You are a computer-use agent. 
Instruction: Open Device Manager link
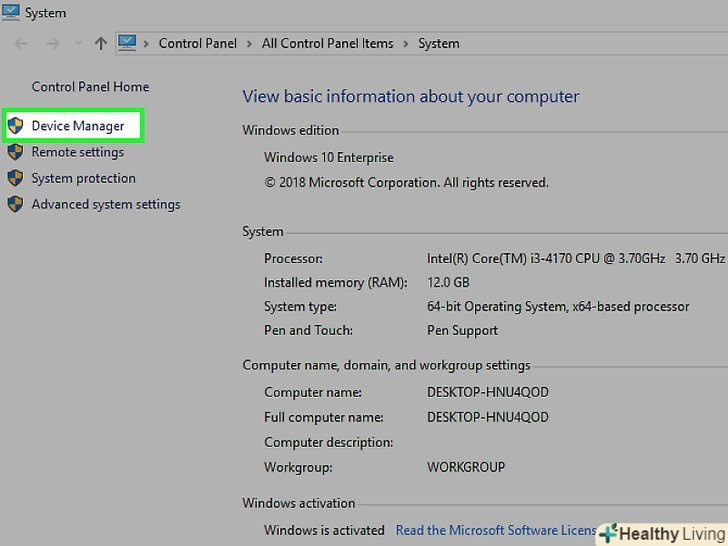tap(78, 126)
